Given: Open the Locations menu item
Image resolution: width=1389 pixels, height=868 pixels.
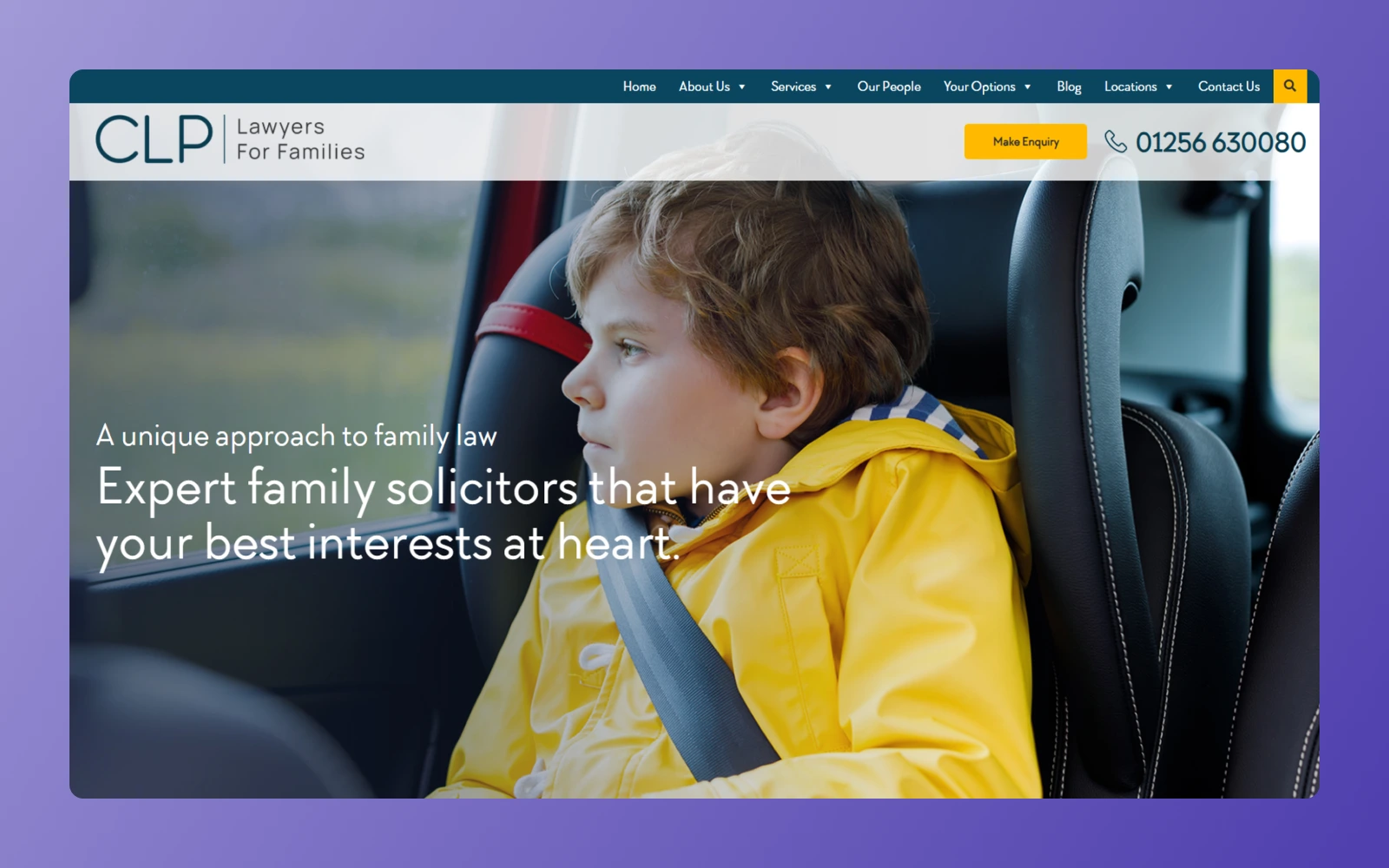Looking at the screenshot, I should click(1130, 87).
